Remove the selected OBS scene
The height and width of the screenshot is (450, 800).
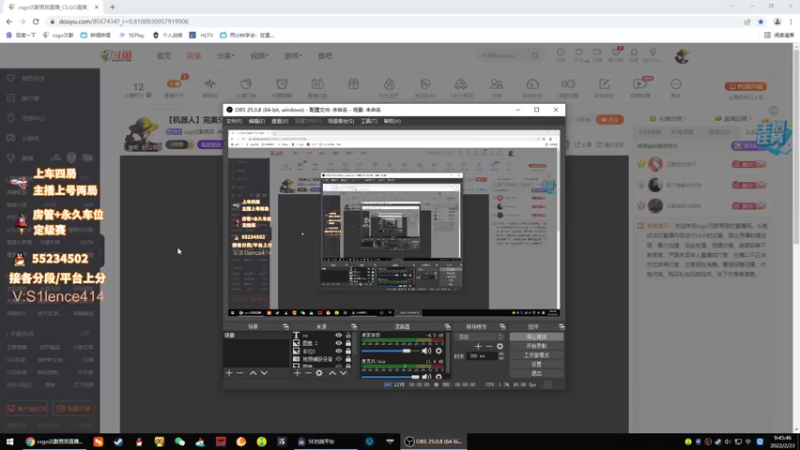(240, 373)
